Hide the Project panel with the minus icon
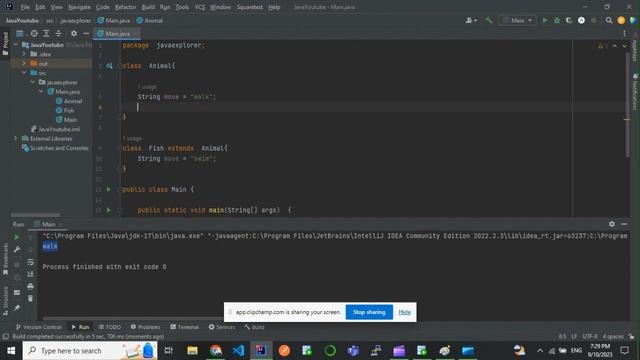Viewport: 640px width, 360px height. pyautogui.click(x=86, y=33)
